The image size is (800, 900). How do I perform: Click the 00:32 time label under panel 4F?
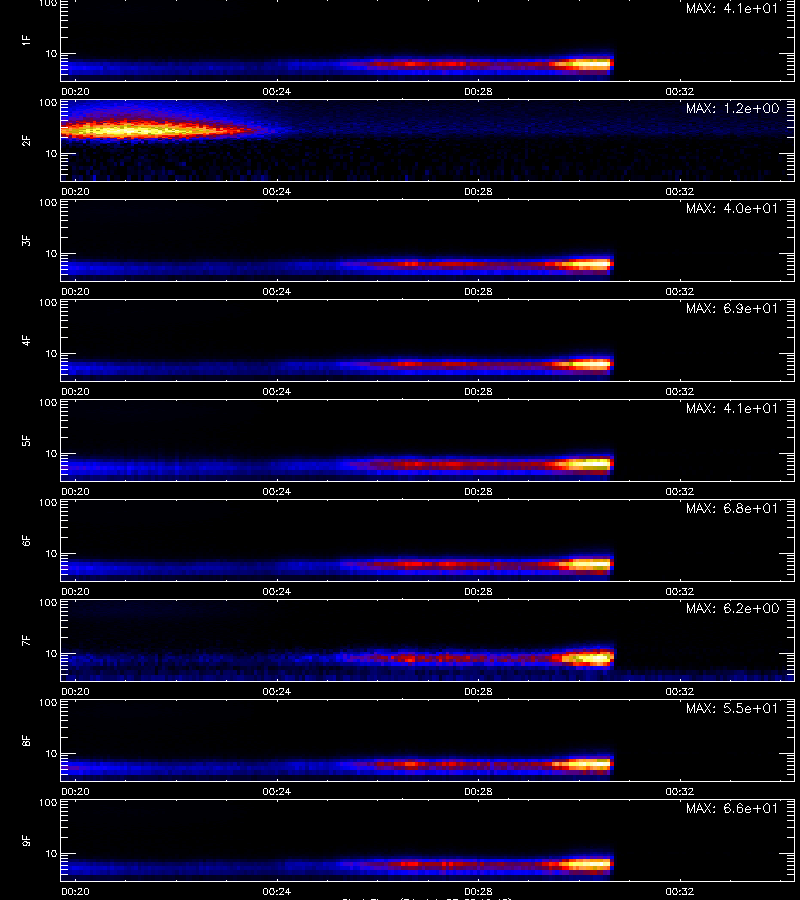679,391
